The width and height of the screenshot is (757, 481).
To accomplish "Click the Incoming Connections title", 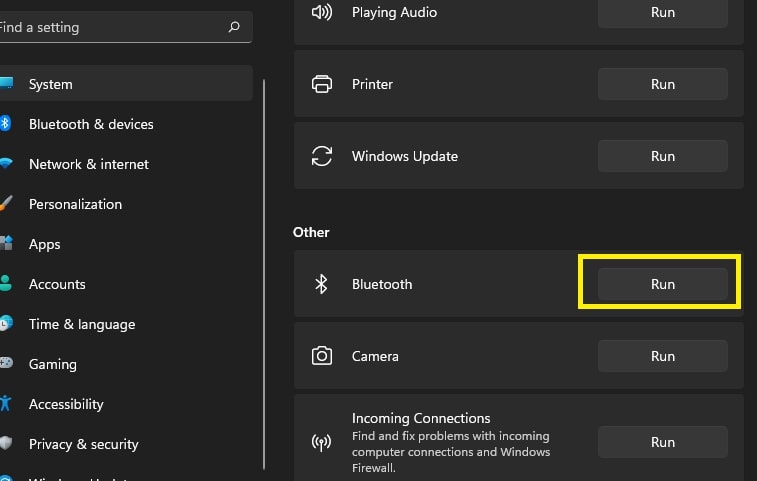I will (x=421, y=418).
